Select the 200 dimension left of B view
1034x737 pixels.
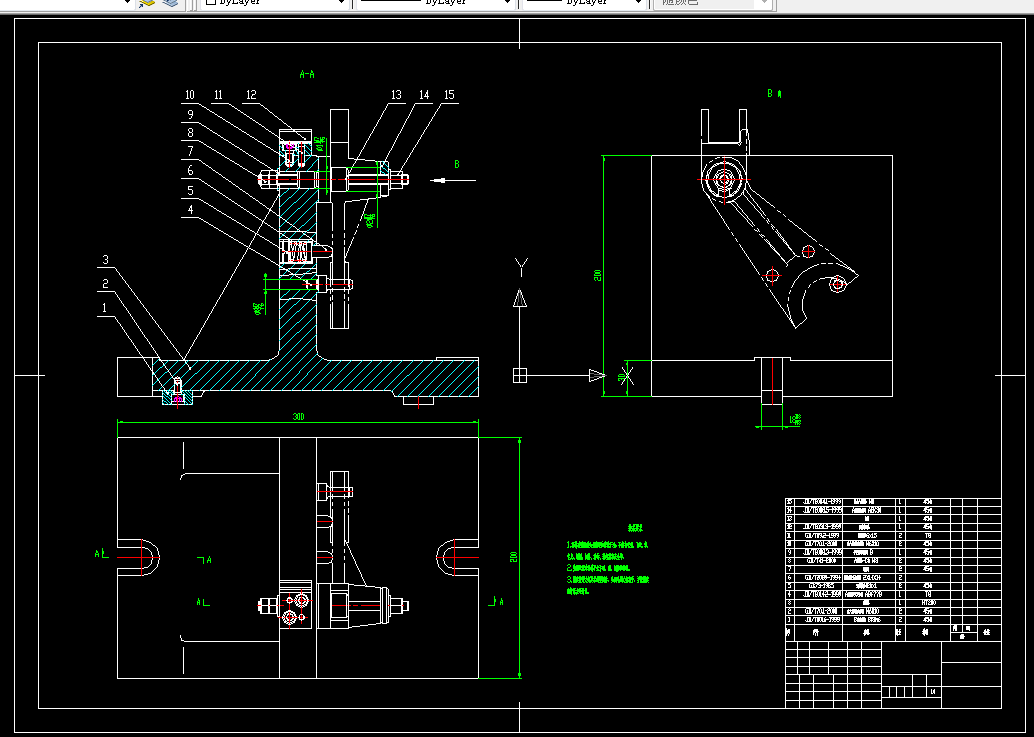click(x=597, y=275)
